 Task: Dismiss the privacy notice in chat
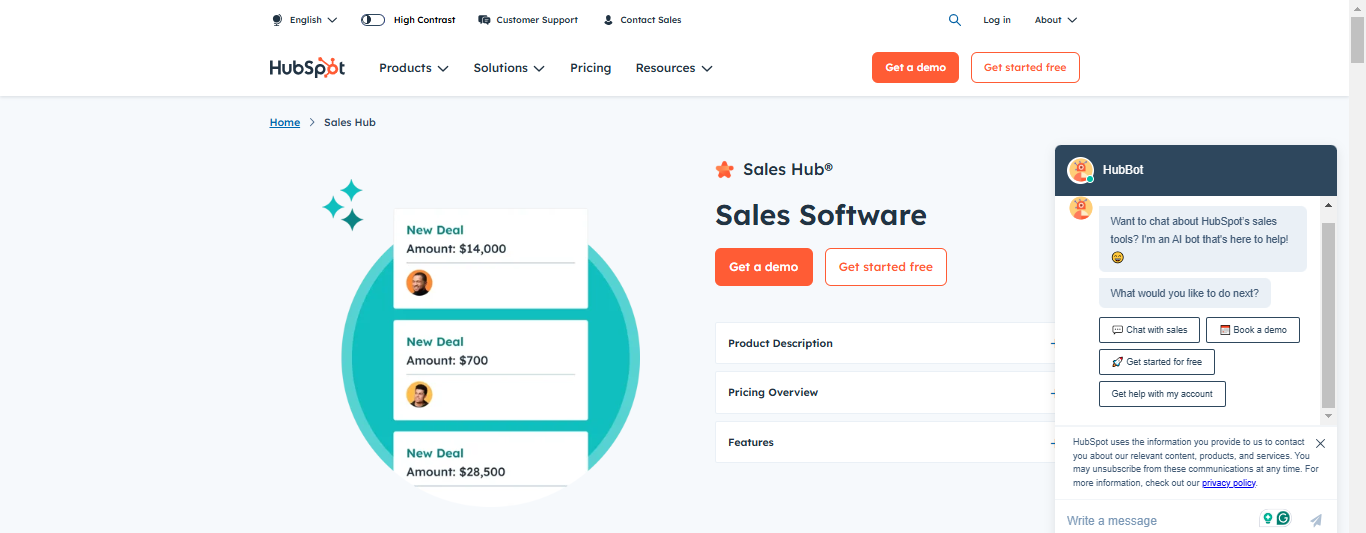click(1320, 443)
